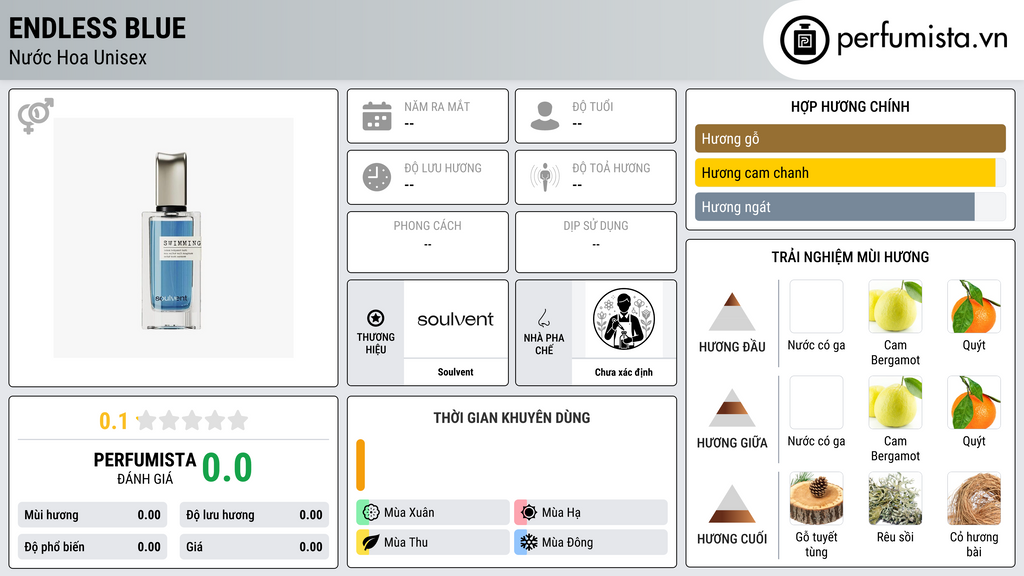Screen dimensions: 1024x576
Task: Open the perfumista.vn logo link
Action: point(894,39)
